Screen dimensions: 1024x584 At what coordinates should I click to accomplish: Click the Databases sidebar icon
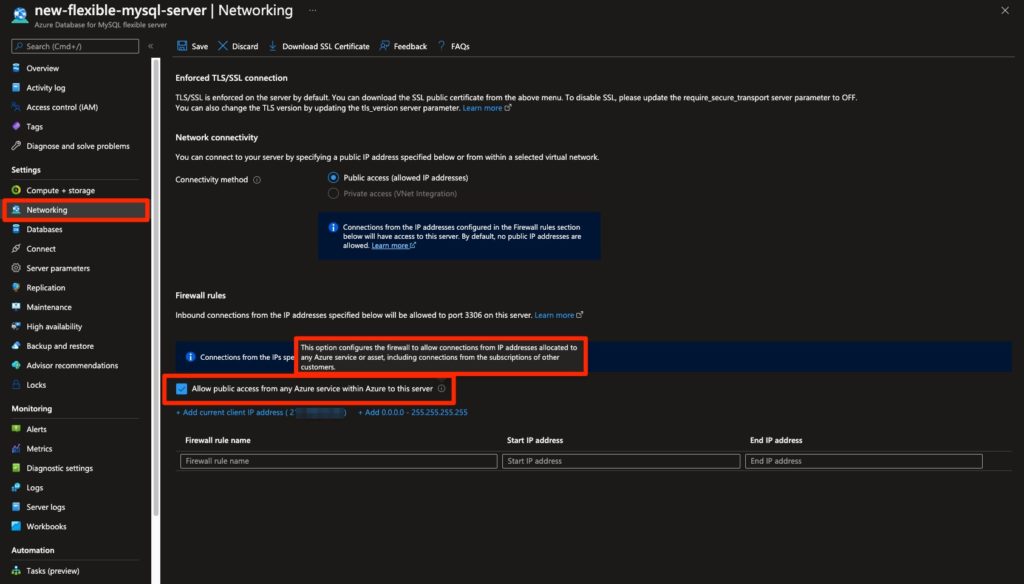click(16, 229)
